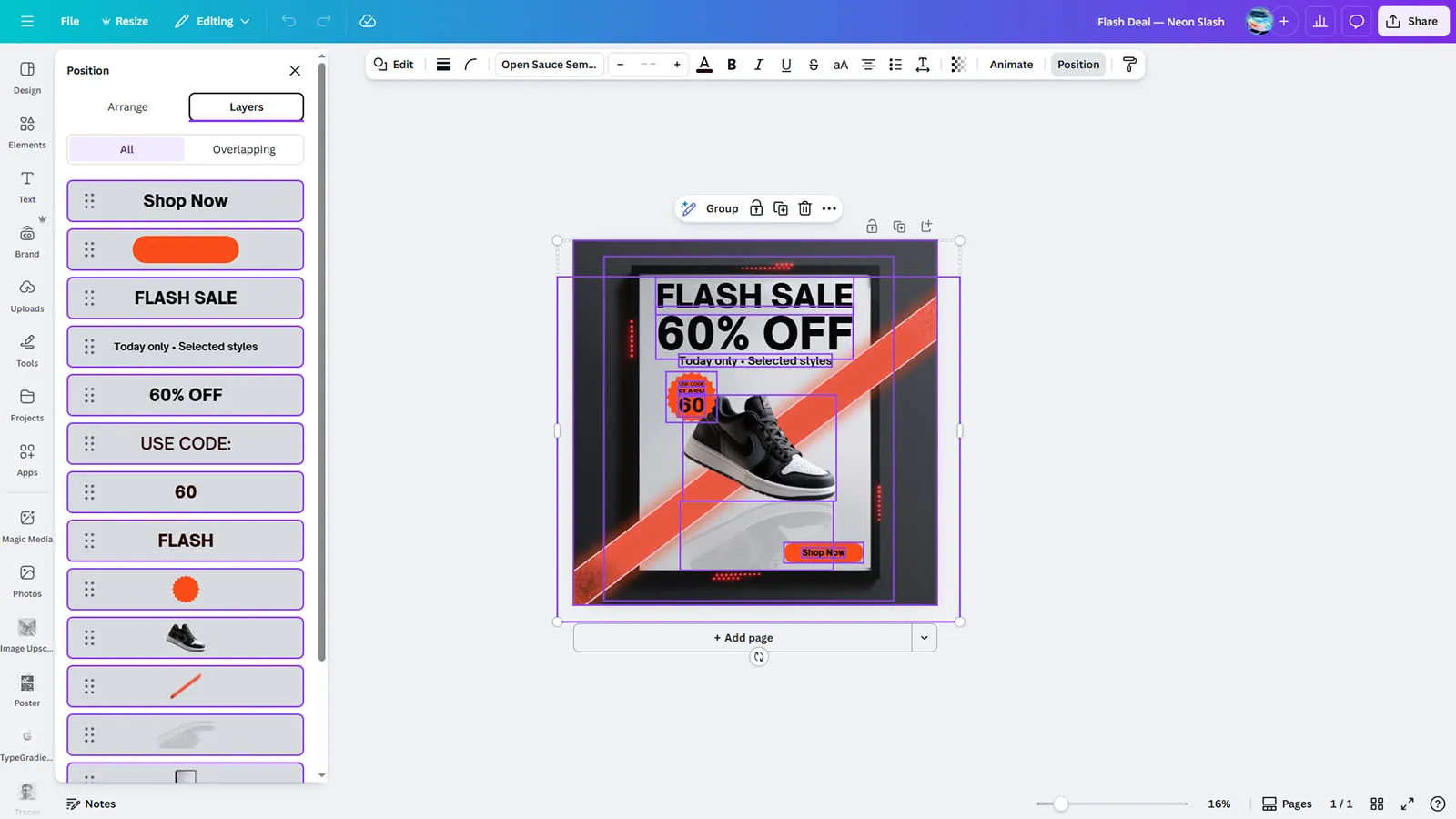1456x819 pixels.
Task: Expand the Add page options chevron
Action: coord(924,638)
